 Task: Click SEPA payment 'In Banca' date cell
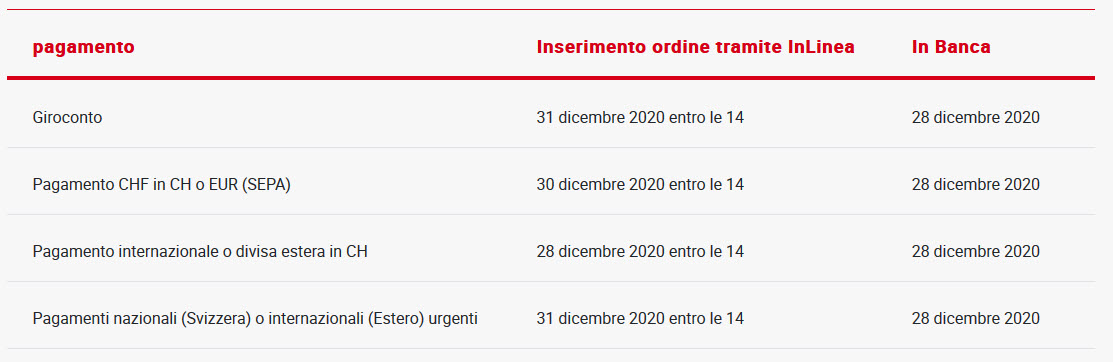pos(975,185)
